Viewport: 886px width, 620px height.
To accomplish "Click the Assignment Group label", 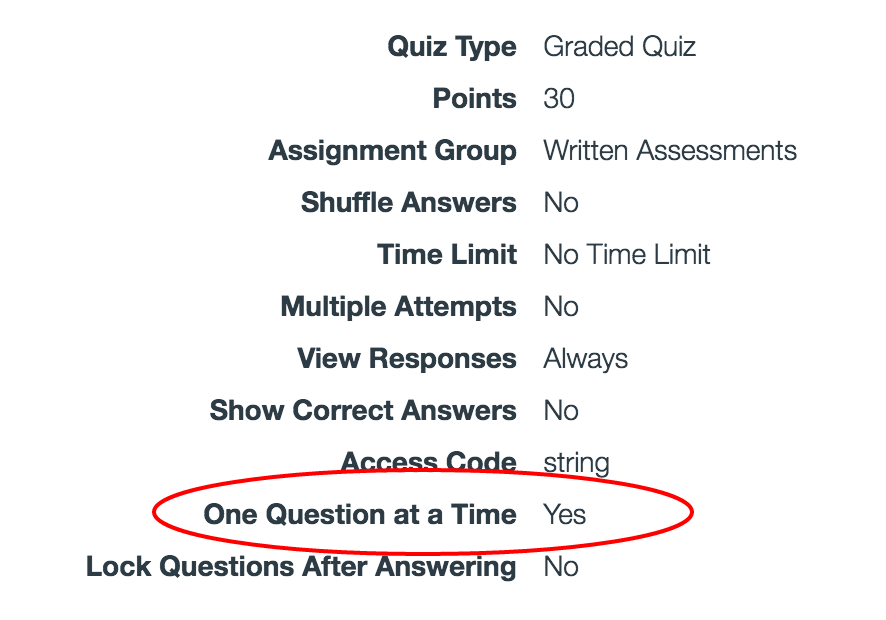I will pyautogui.click(x=392, y=151).
